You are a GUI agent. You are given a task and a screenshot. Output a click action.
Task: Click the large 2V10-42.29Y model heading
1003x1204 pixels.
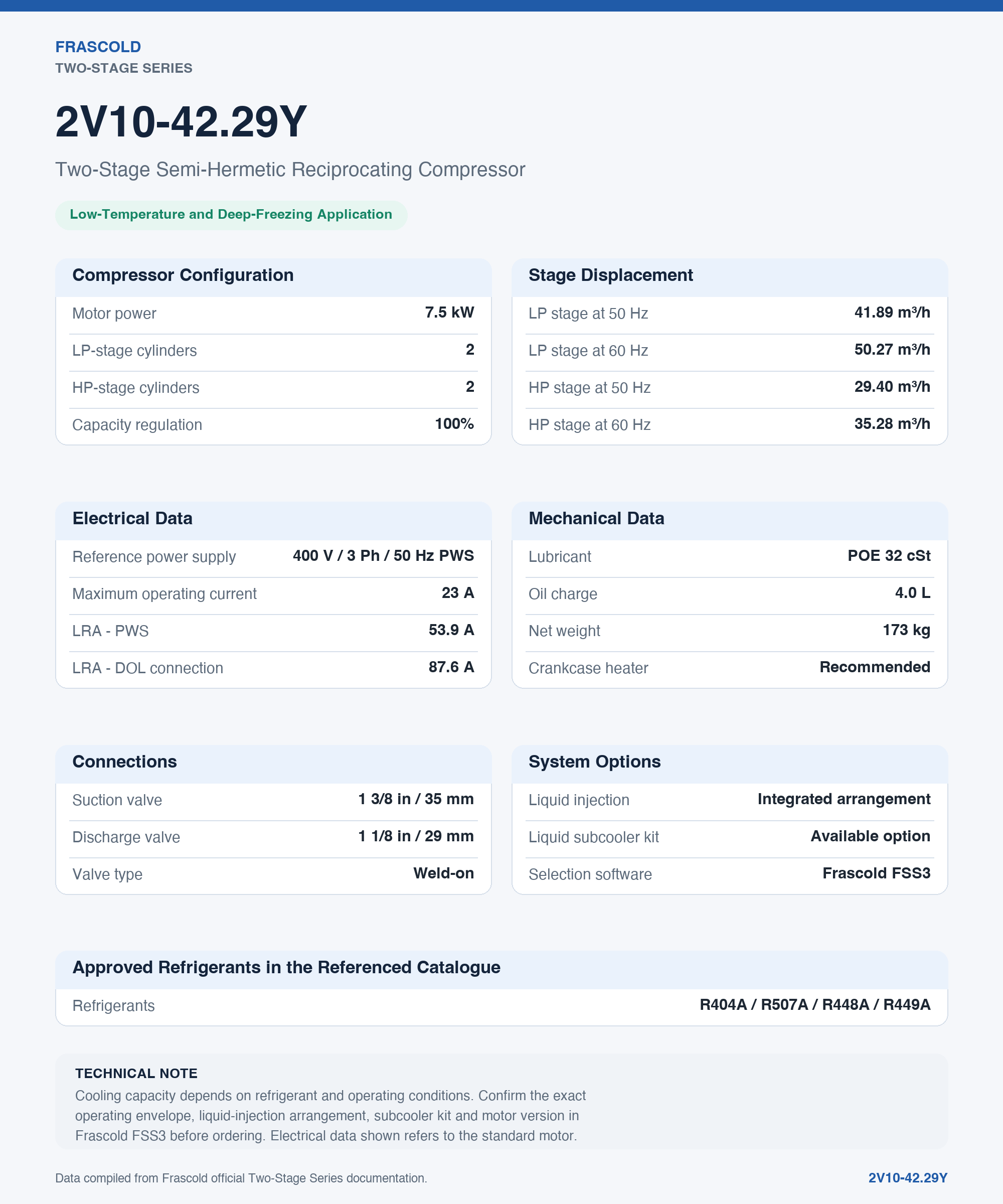[x=181, y=121]
